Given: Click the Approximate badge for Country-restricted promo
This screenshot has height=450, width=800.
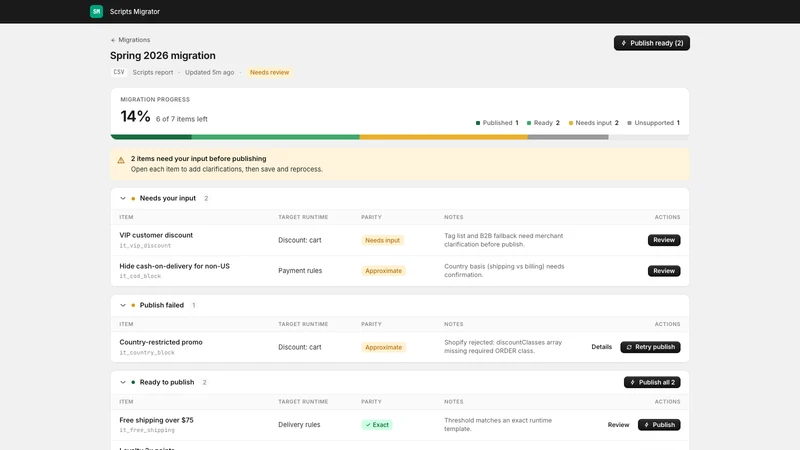Looking at the screenshot, I should click(383, 347).
